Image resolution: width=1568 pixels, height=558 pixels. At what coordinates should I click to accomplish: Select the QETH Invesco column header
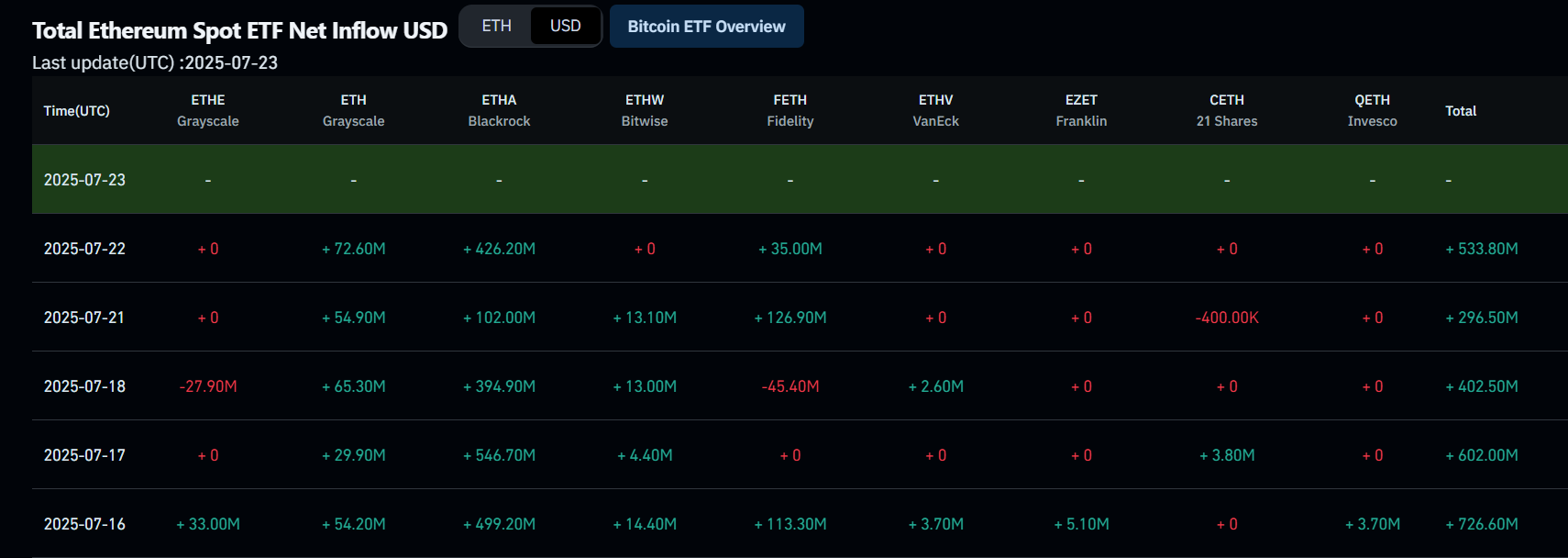pos(1372,110)
